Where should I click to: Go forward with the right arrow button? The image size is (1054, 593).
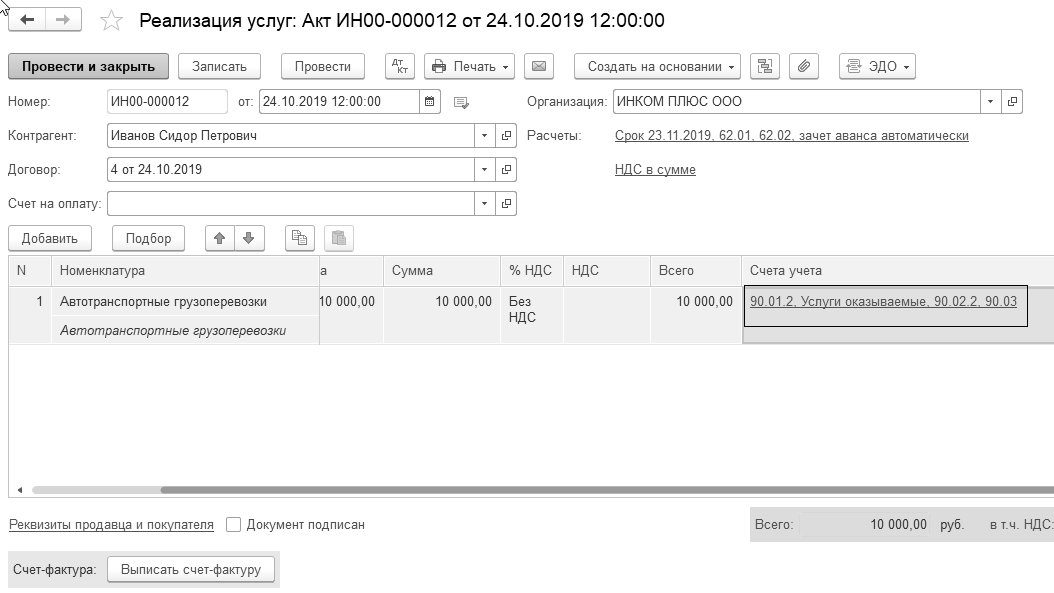coord(63,19)
